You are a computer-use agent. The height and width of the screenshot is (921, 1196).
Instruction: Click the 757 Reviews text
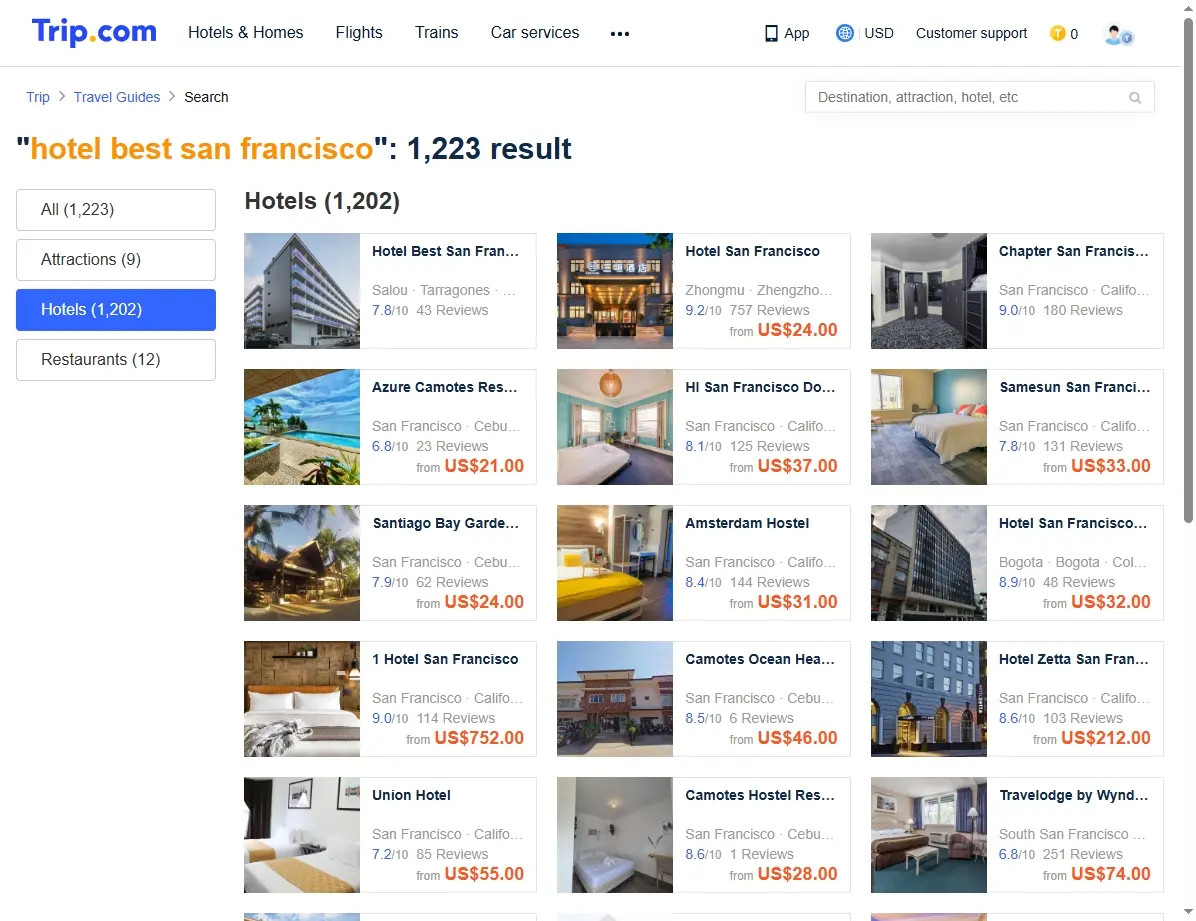pos(769,310)
